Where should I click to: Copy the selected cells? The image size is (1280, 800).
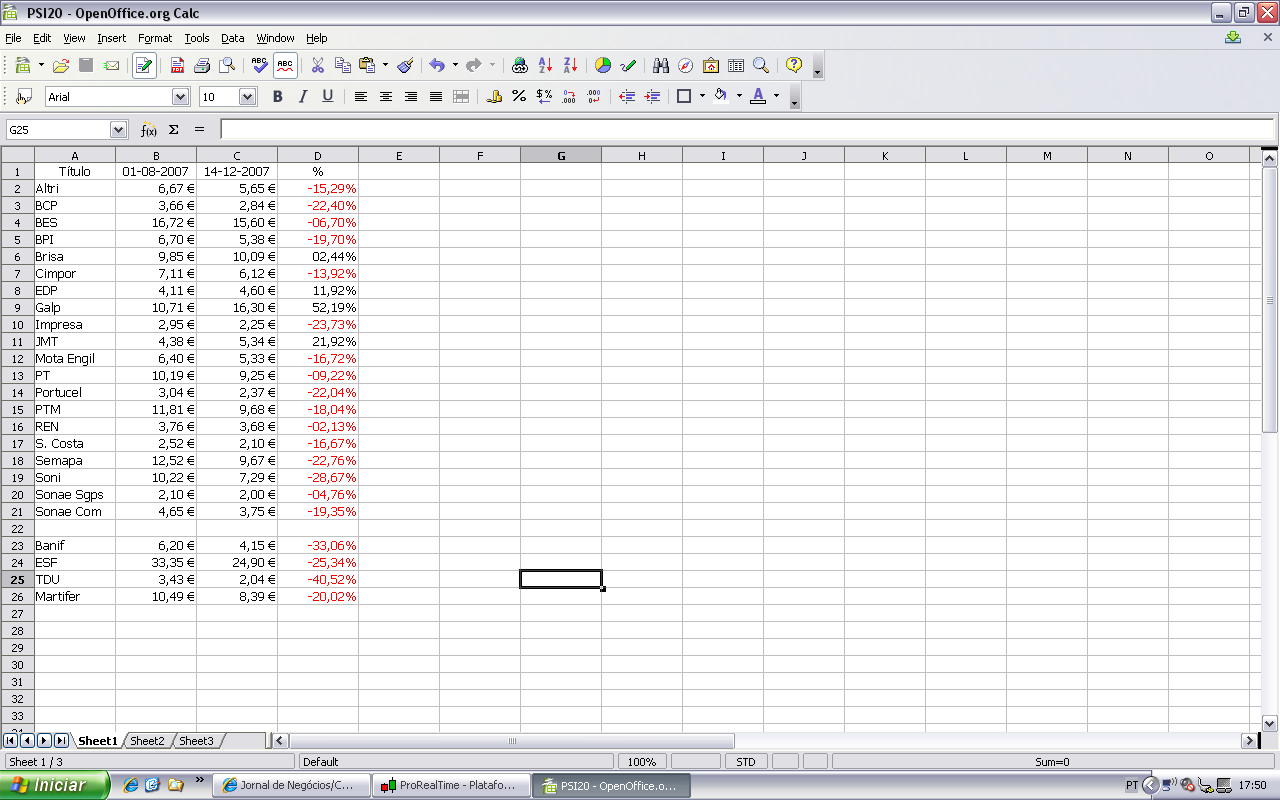pyautogui.click(x=343, y=66)
